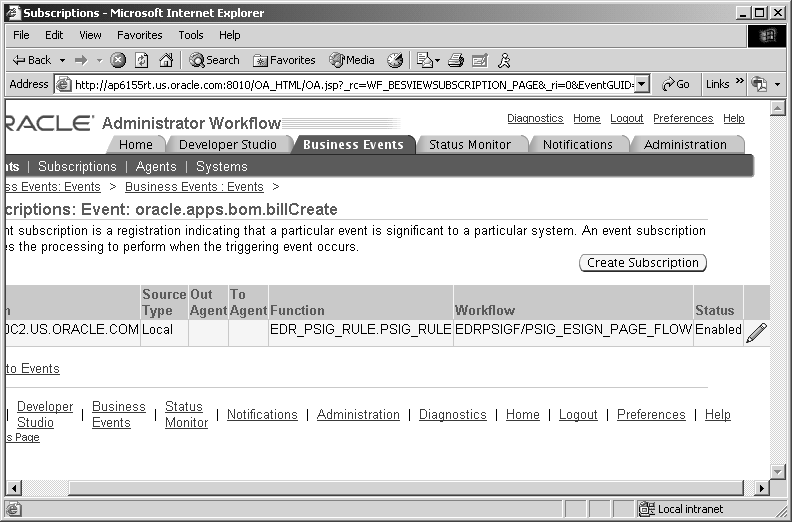Open dropdown arrow beside rightmost toolbar icon
Image resolution: width=792 pixels, height=522 pixels.
(x=778, y=84)
